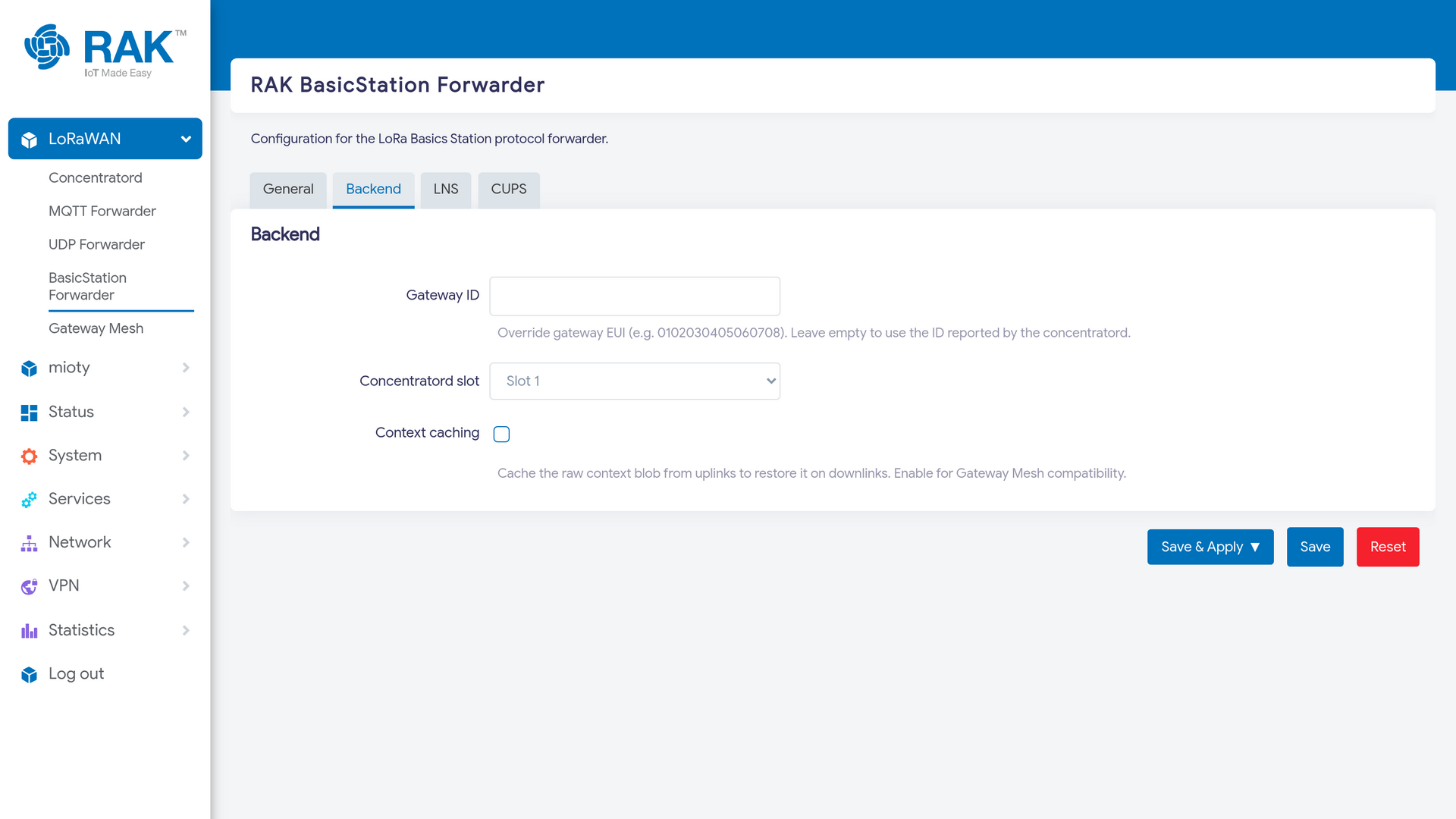The width and height of the screenshot is (1456, 819).
Task: Expand the mioty menu chevron
Action: (186, 368)
